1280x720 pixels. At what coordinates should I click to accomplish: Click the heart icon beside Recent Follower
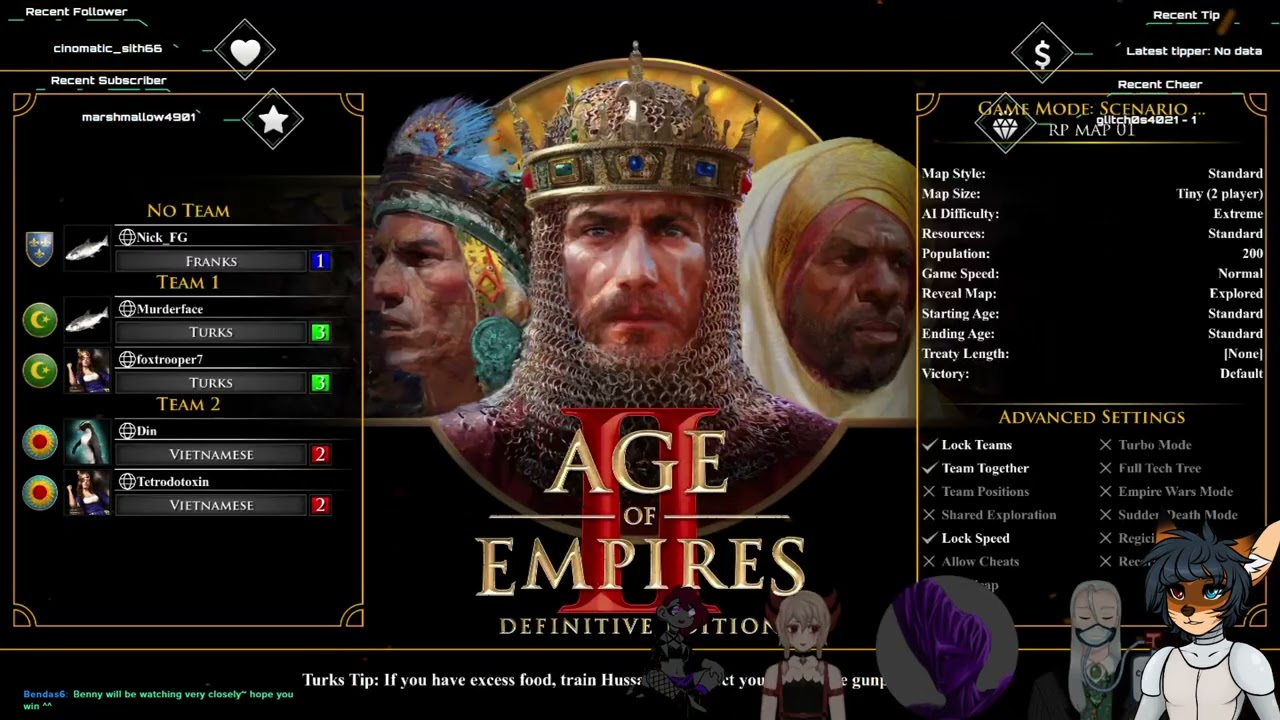point(245,50)
